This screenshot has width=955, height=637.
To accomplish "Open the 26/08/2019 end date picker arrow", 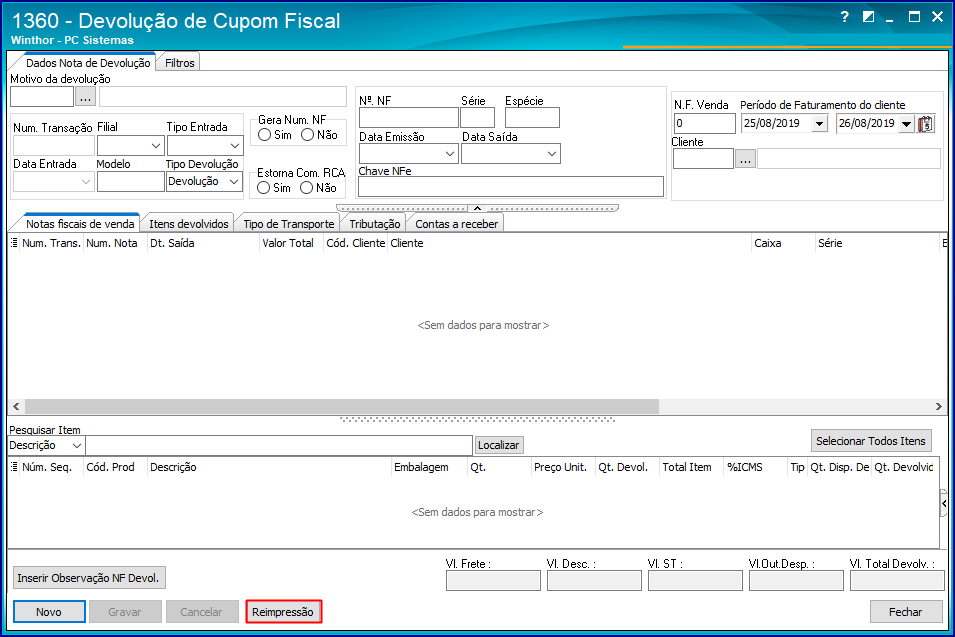I will pos(906,124).
